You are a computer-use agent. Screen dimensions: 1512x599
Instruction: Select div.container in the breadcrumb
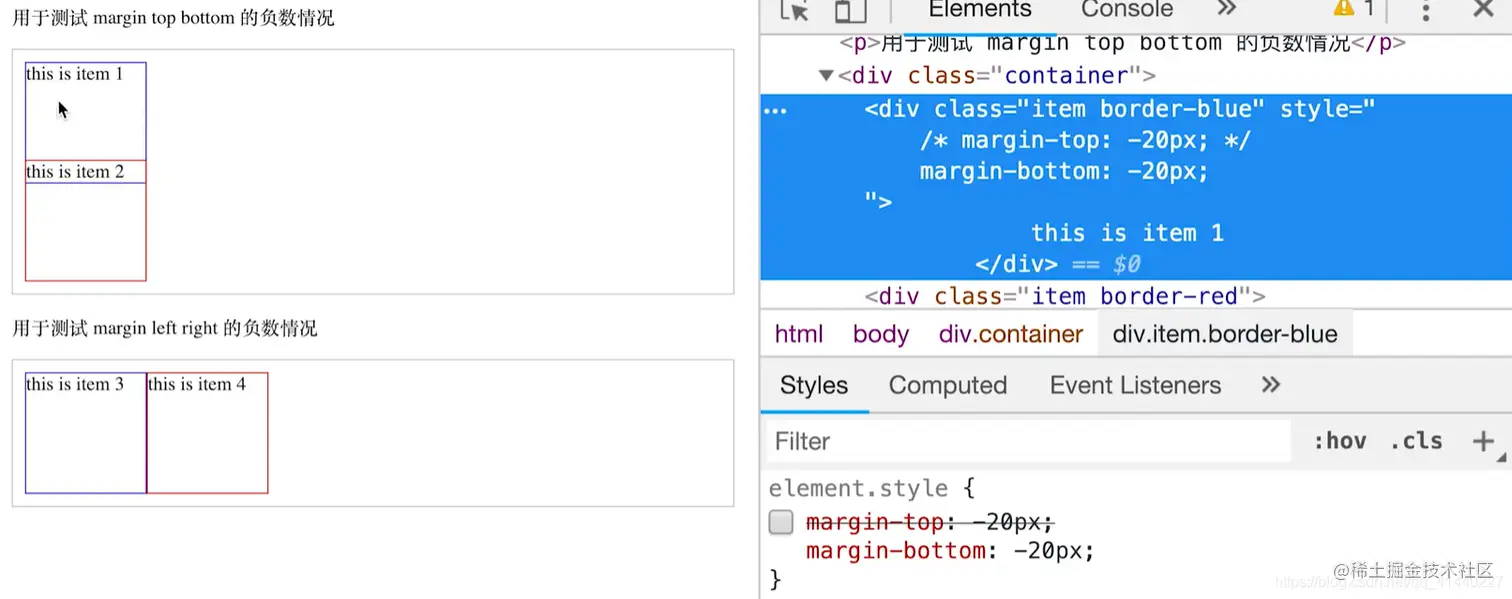click(1011, 334)
